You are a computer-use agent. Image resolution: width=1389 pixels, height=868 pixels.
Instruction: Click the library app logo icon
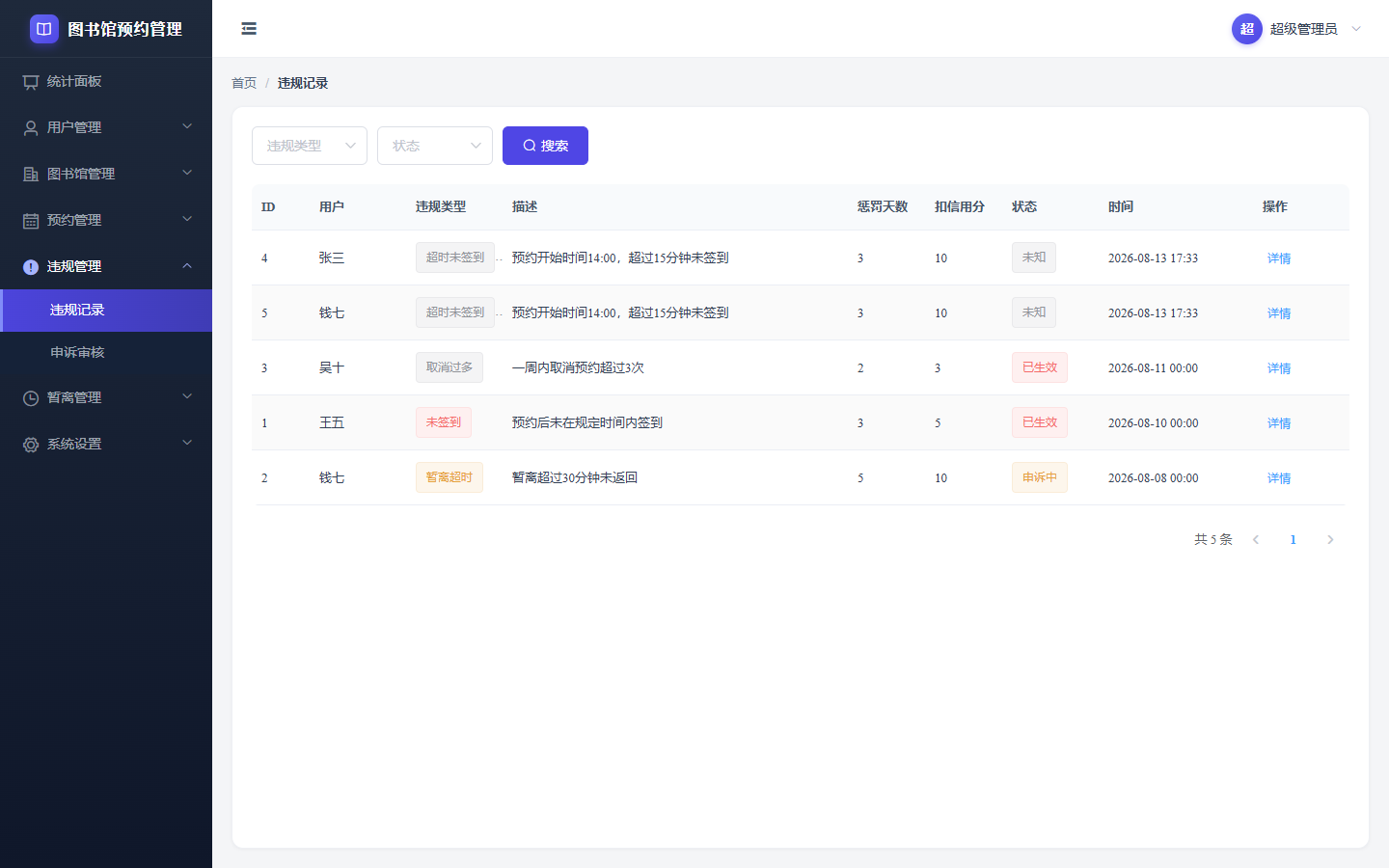tap(44, 29)
